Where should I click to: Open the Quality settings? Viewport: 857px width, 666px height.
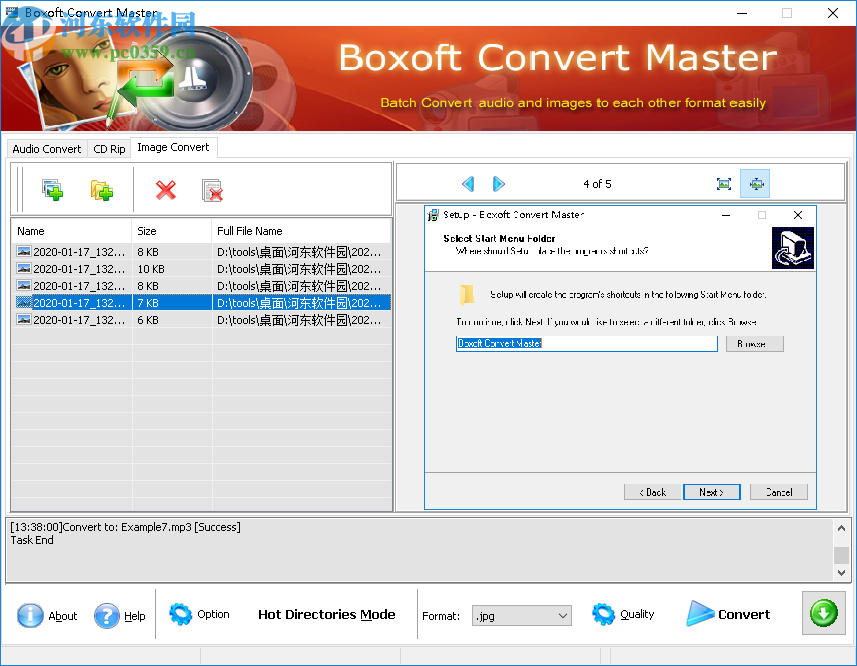pos(623,615)
